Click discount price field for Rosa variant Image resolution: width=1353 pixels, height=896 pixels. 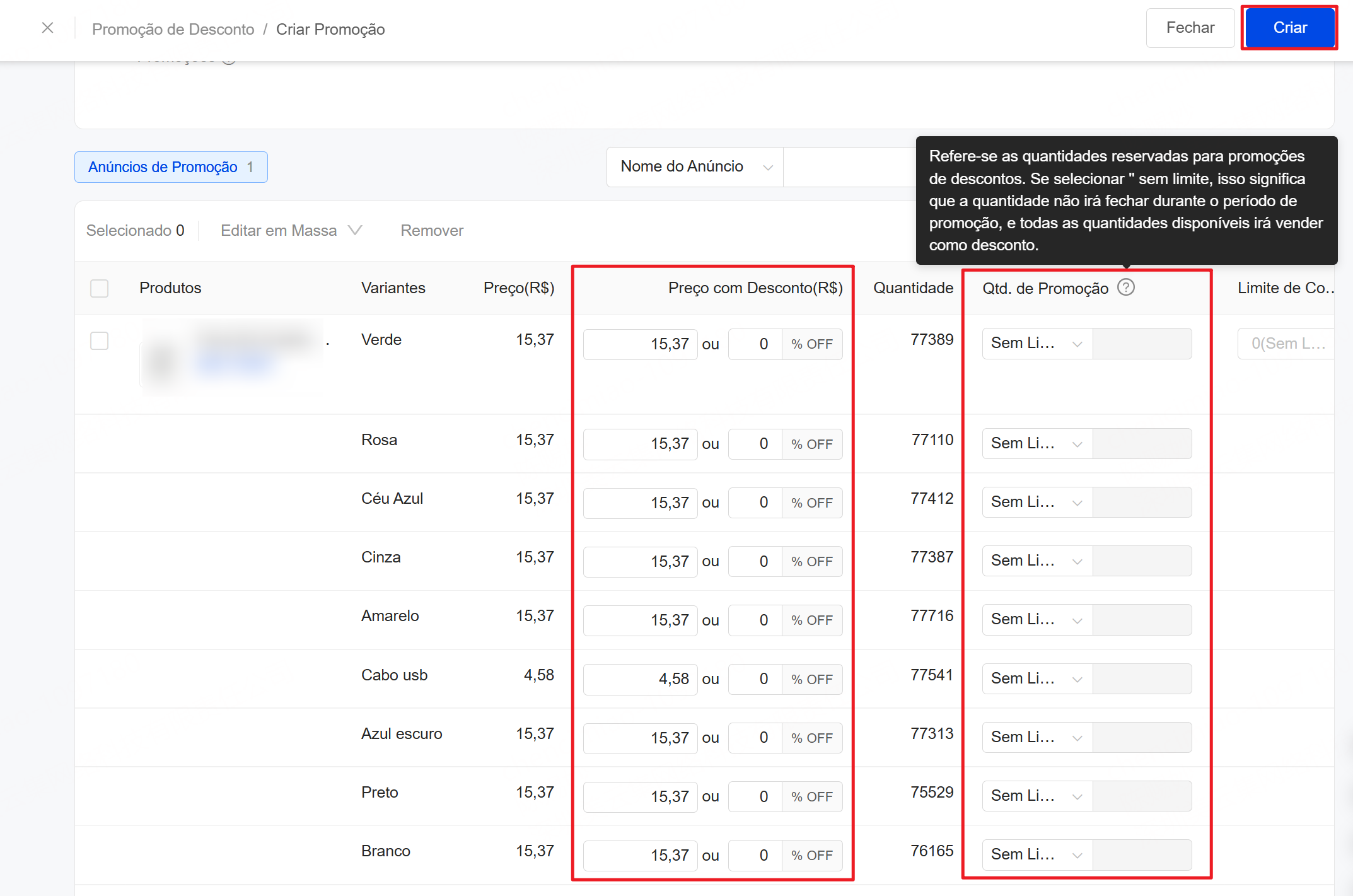pos(640,444)
